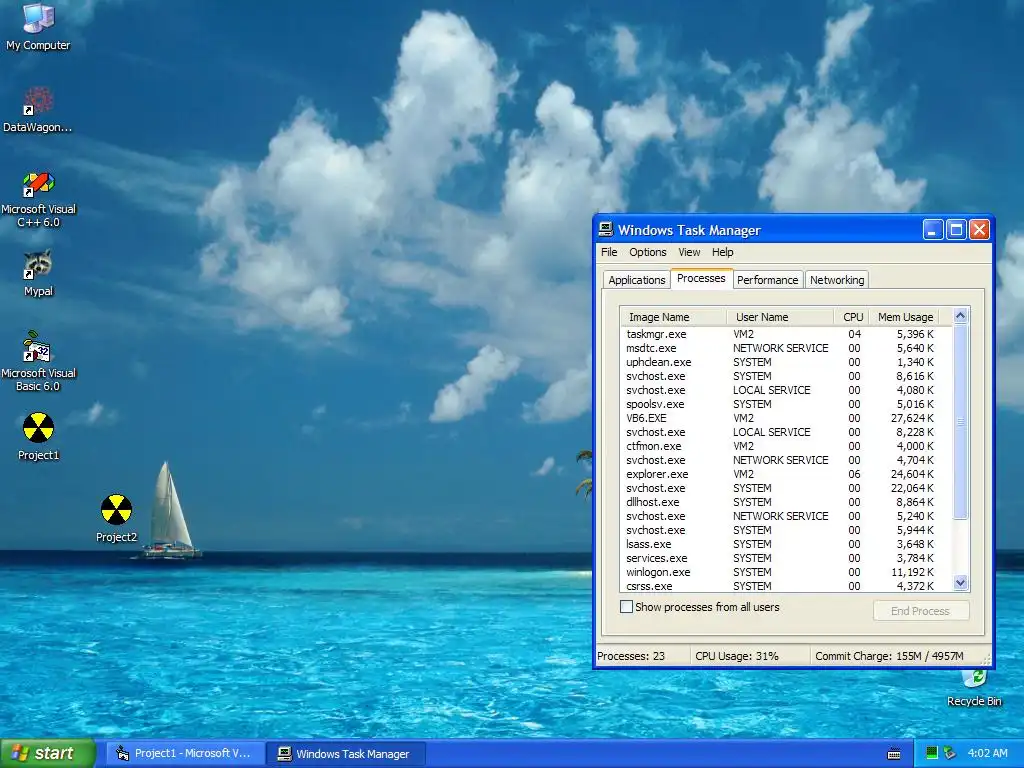Viewport: 1024px width, 768px height.
Task: Switch to Project1 - Microsoft Visual Basic taskbar item
Action: (185, 754)
